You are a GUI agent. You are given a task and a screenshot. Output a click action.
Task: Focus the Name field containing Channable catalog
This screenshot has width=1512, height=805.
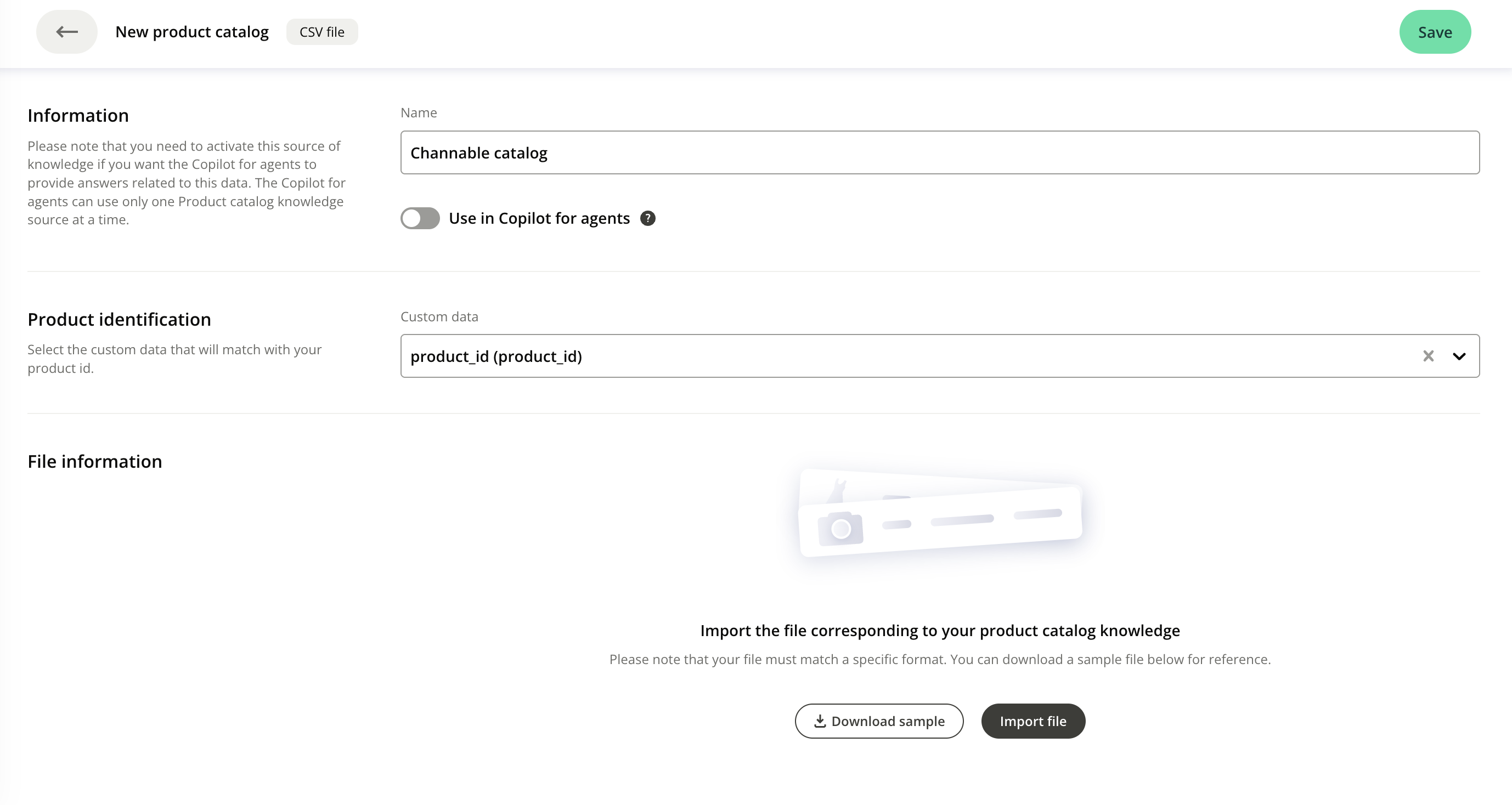[x=939, y=152]
